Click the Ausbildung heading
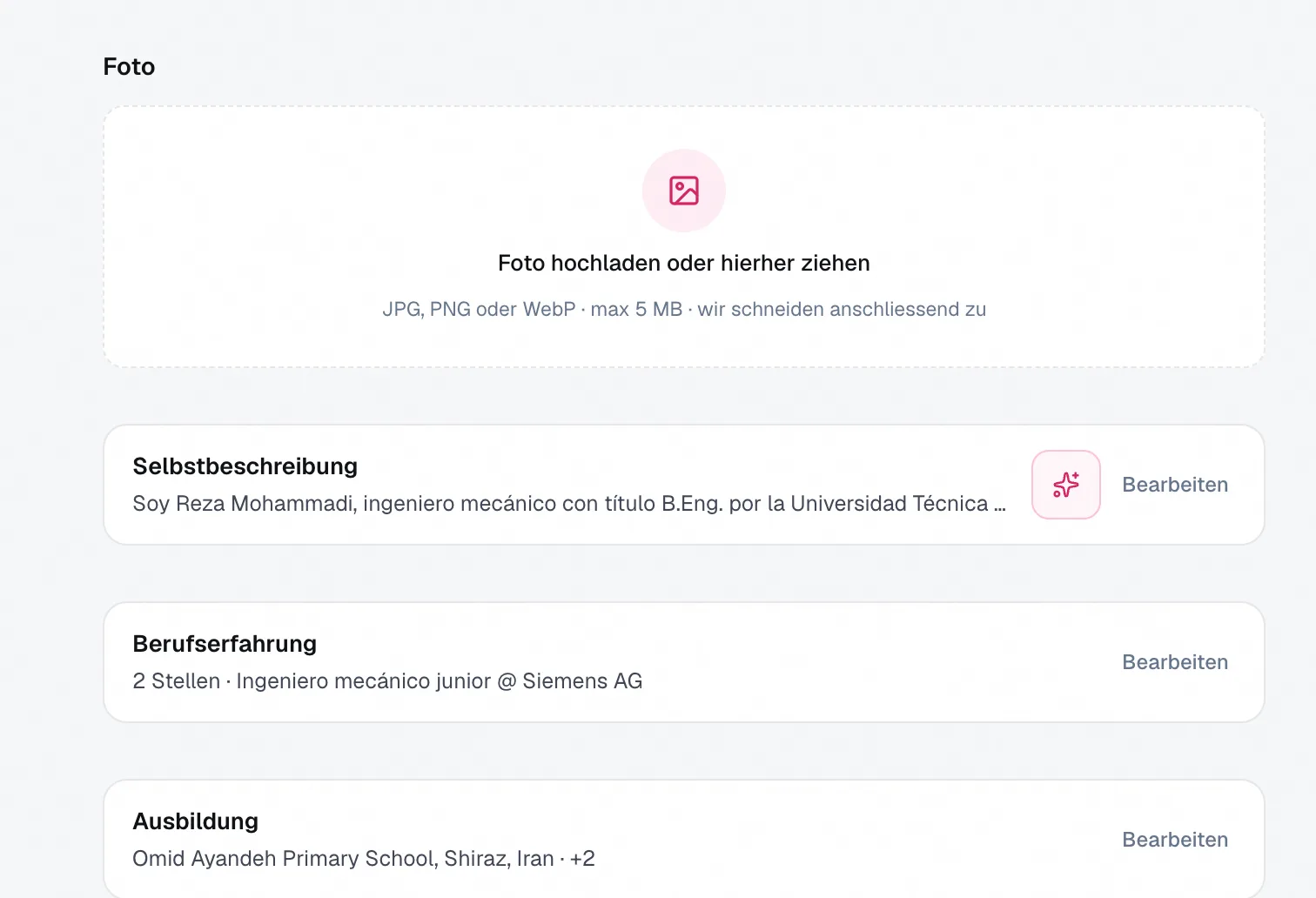The height and width of the screenshot is (898, 1316). pyautogui.click(x=196, y=821)
